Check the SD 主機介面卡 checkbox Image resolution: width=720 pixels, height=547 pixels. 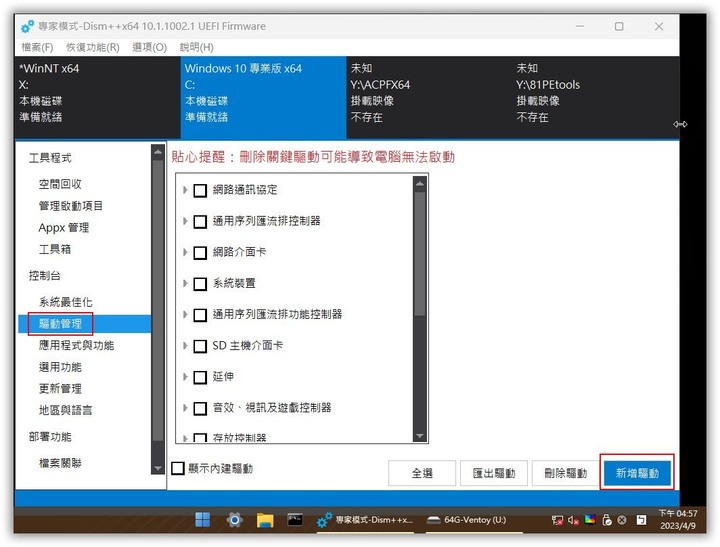tap(200, 346)
